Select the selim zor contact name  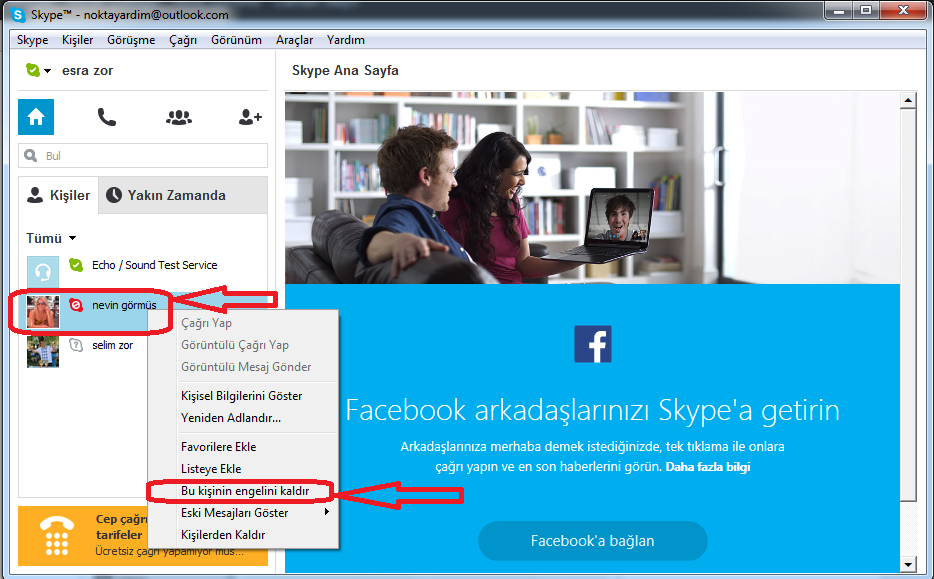pos(113,345)
